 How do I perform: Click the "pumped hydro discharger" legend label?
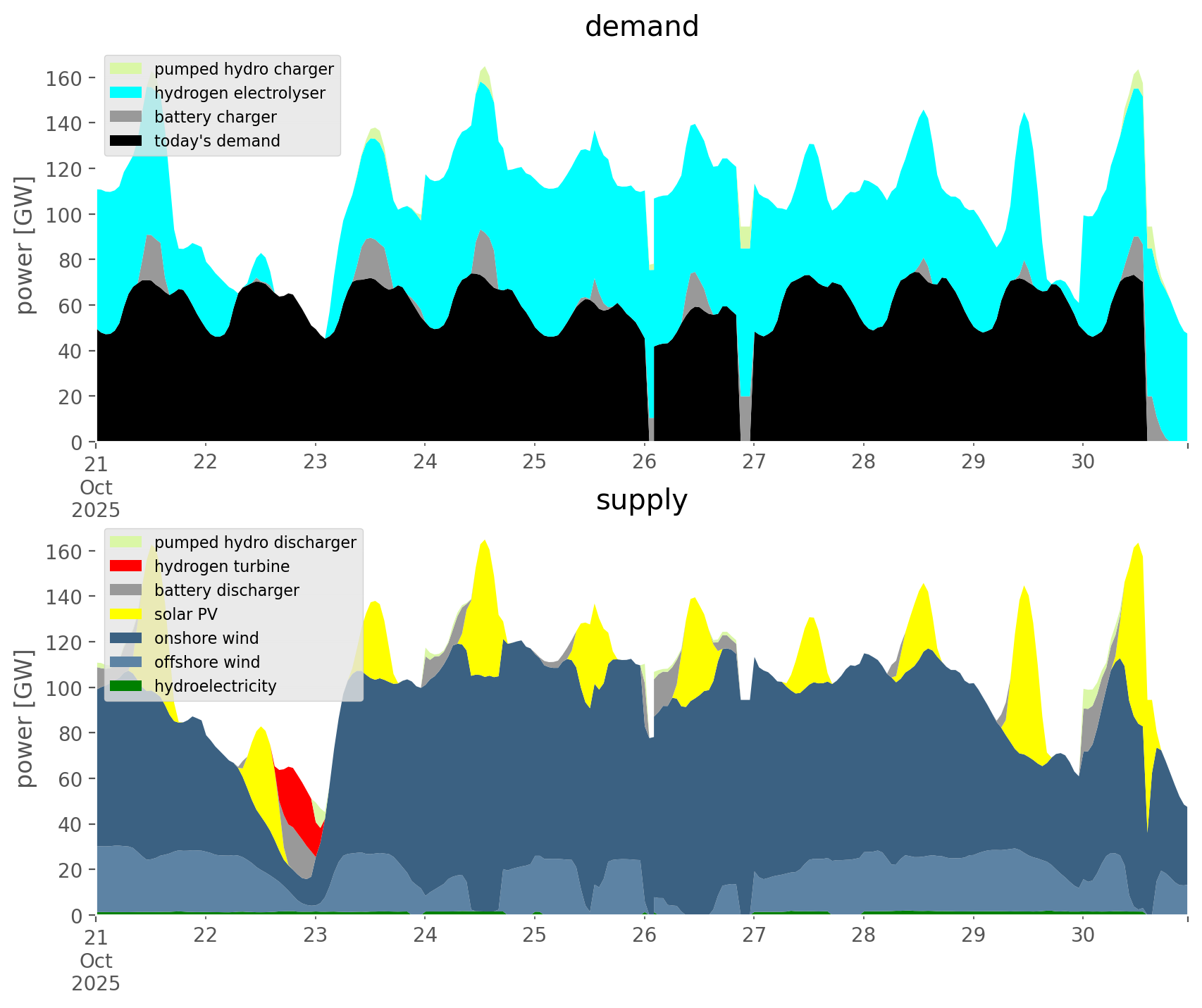[255, 542]
